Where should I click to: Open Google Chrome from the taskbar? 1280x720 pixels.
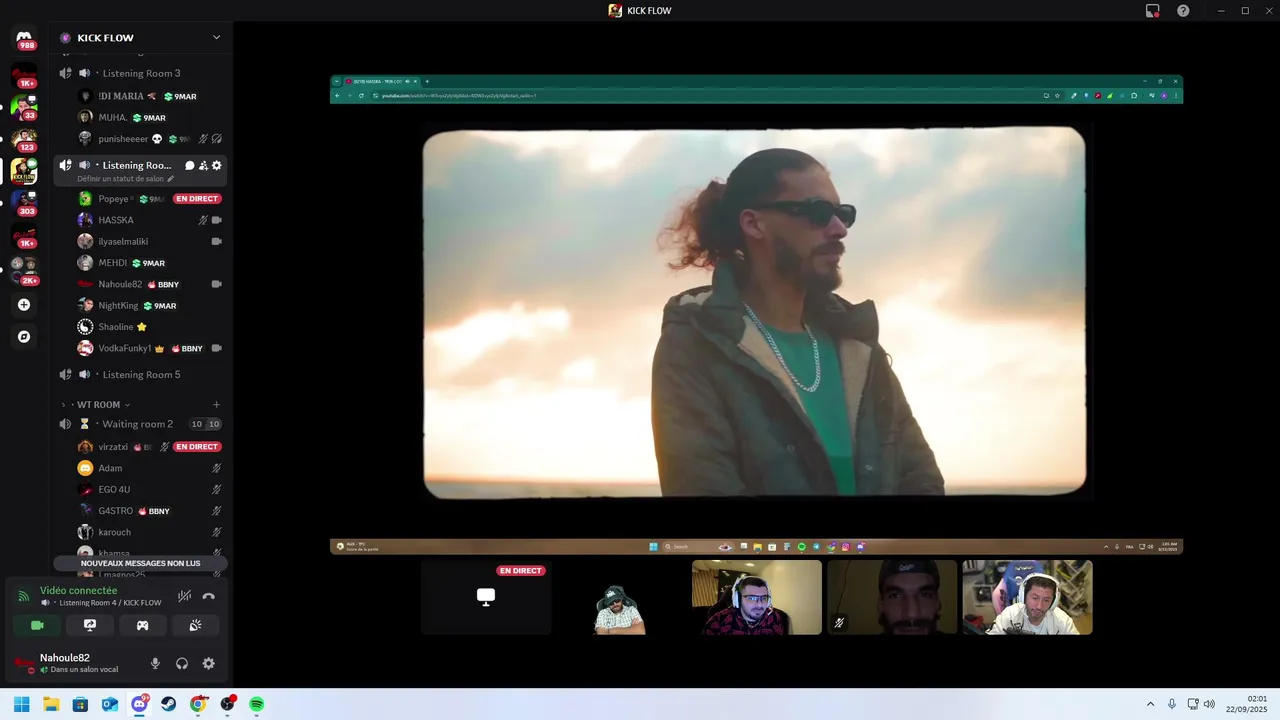(198, 704)
